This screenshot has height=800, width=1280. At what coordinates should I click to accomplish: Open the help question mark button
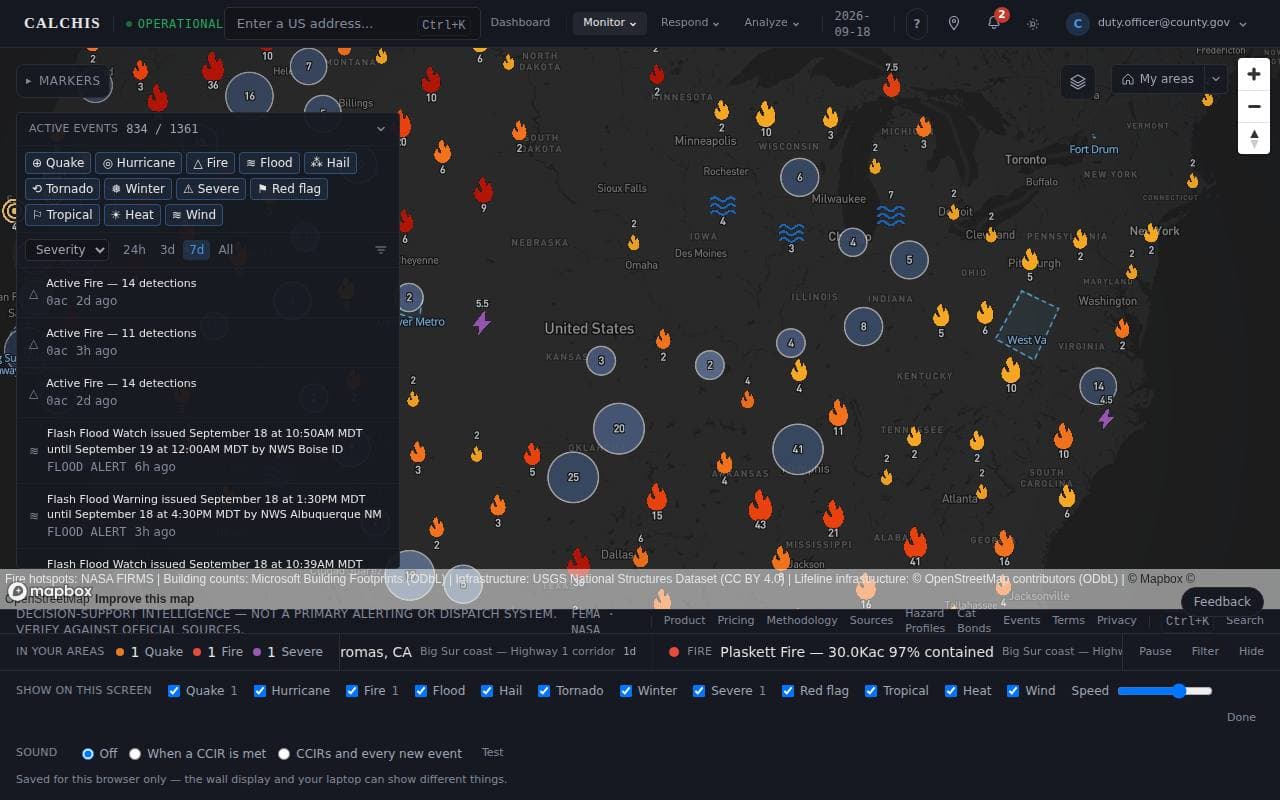click(x=916, y=23)
